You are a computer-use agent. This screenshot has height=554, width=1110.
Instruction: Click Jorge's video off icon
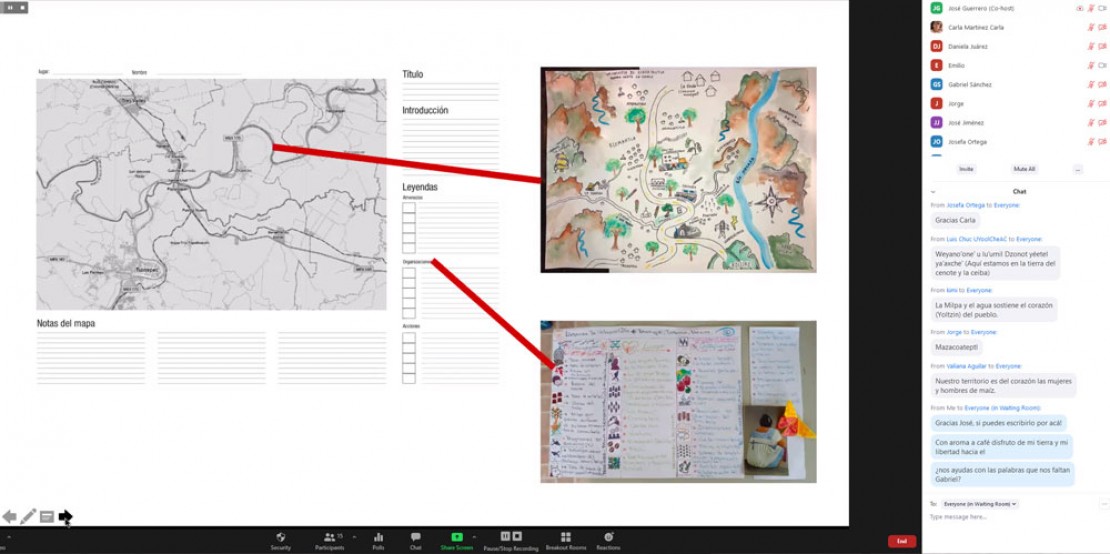(1102, 103)
